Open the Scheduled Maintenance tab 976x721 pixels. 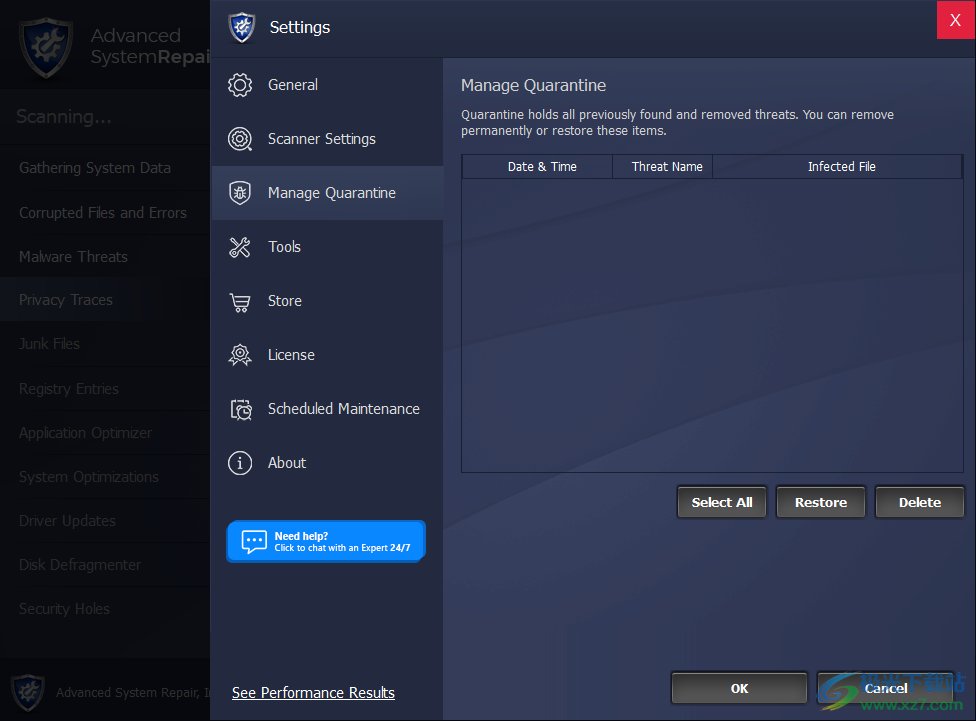(327, 409)
